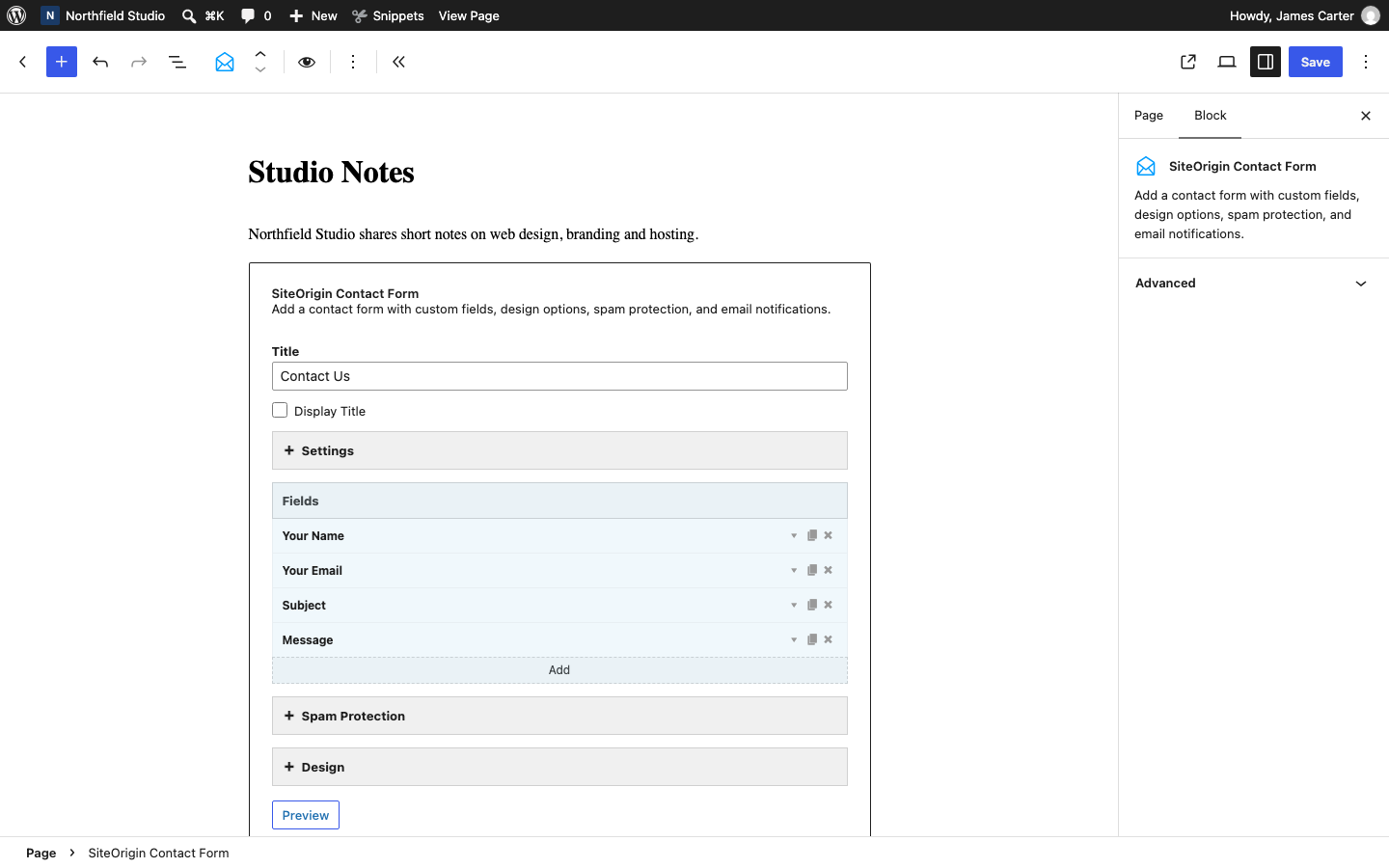The image size is (1389, 868).
Task: Open the Command palette search in admin bar
Action: coord(204,15)
